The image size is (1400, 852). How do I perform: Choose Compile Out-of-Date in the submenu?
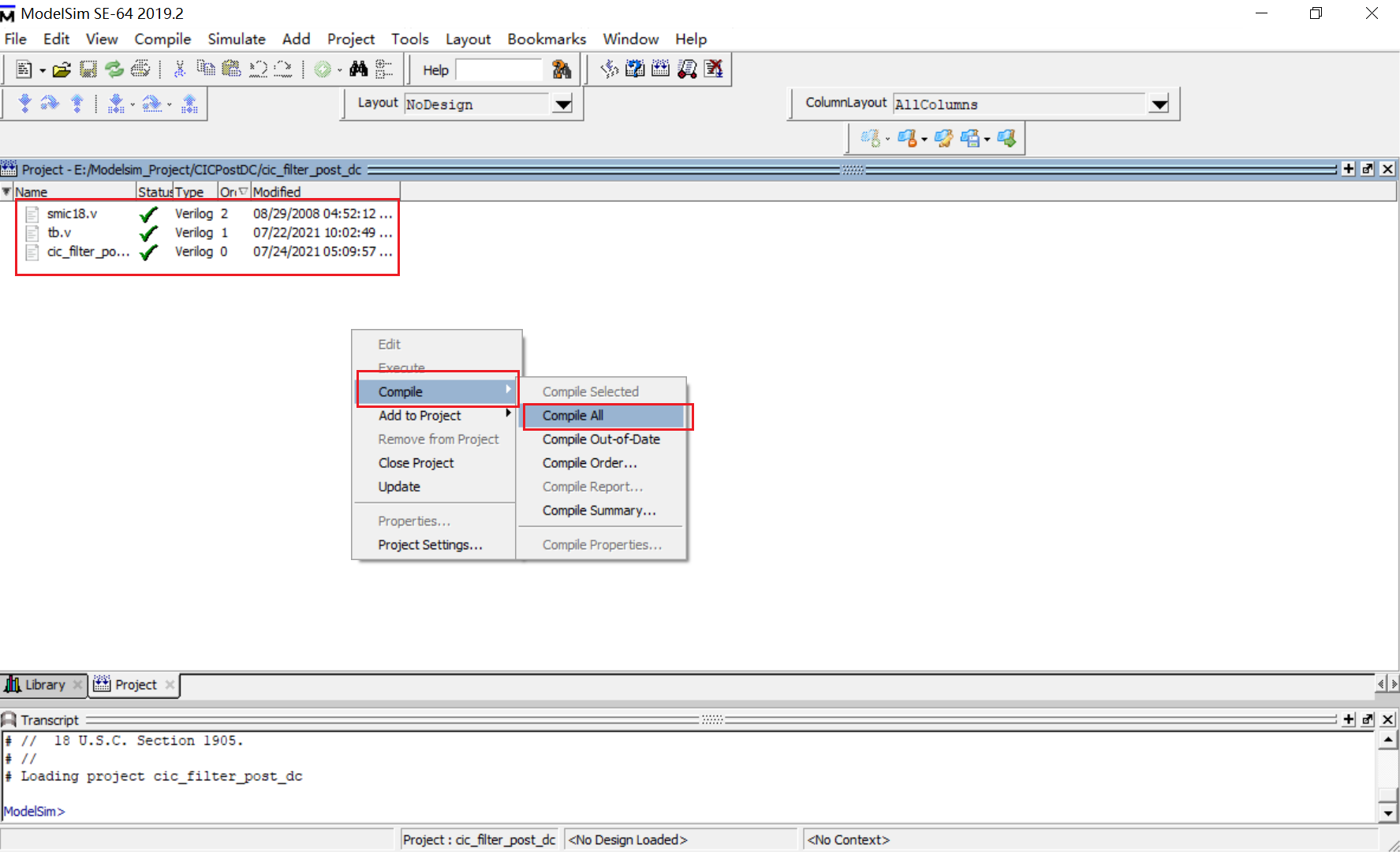(601, 439)
